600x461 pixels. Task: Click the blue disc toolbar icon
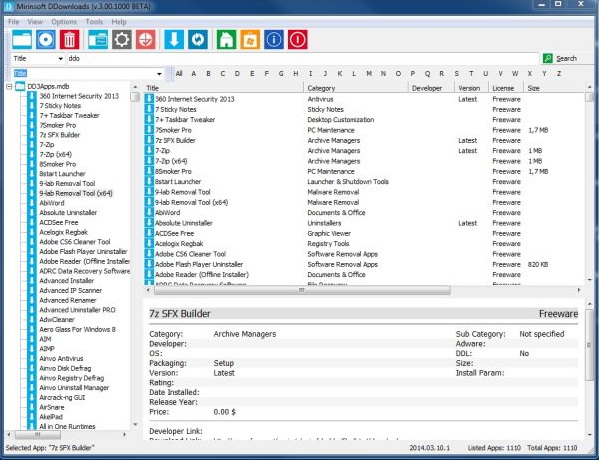pyautogui.click(x=46, y=39)
